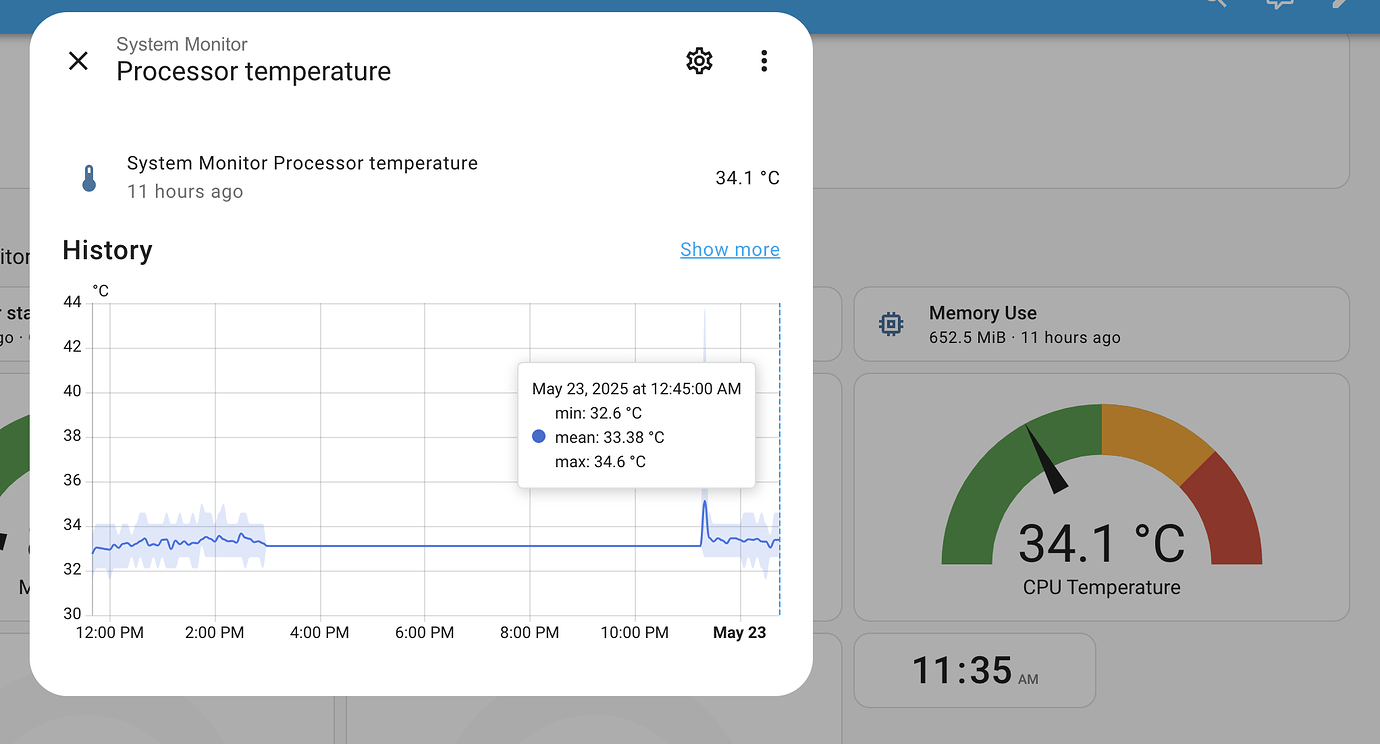Image resolution: width=1380 pixels, height=744 pixels.
Task: Open the Show more history link
Action: point(730,249)
